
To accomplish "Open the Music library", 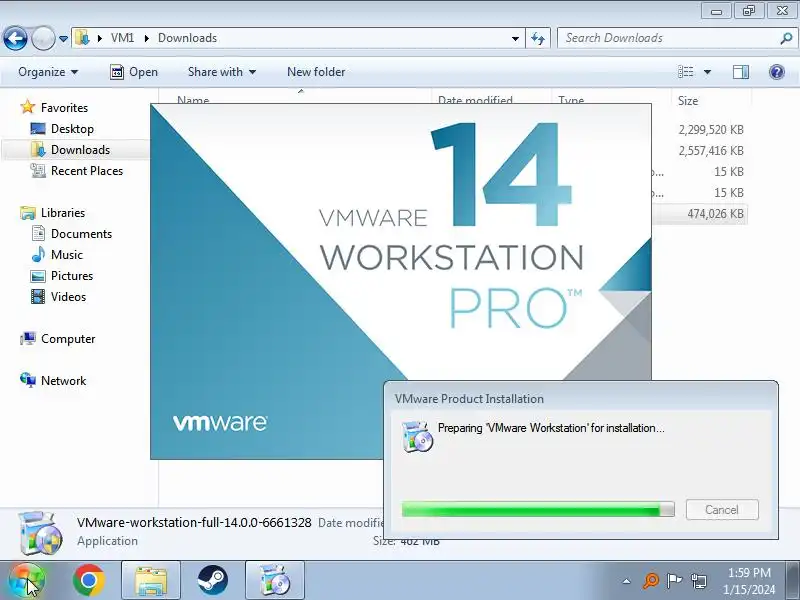I will coord(66,254).
